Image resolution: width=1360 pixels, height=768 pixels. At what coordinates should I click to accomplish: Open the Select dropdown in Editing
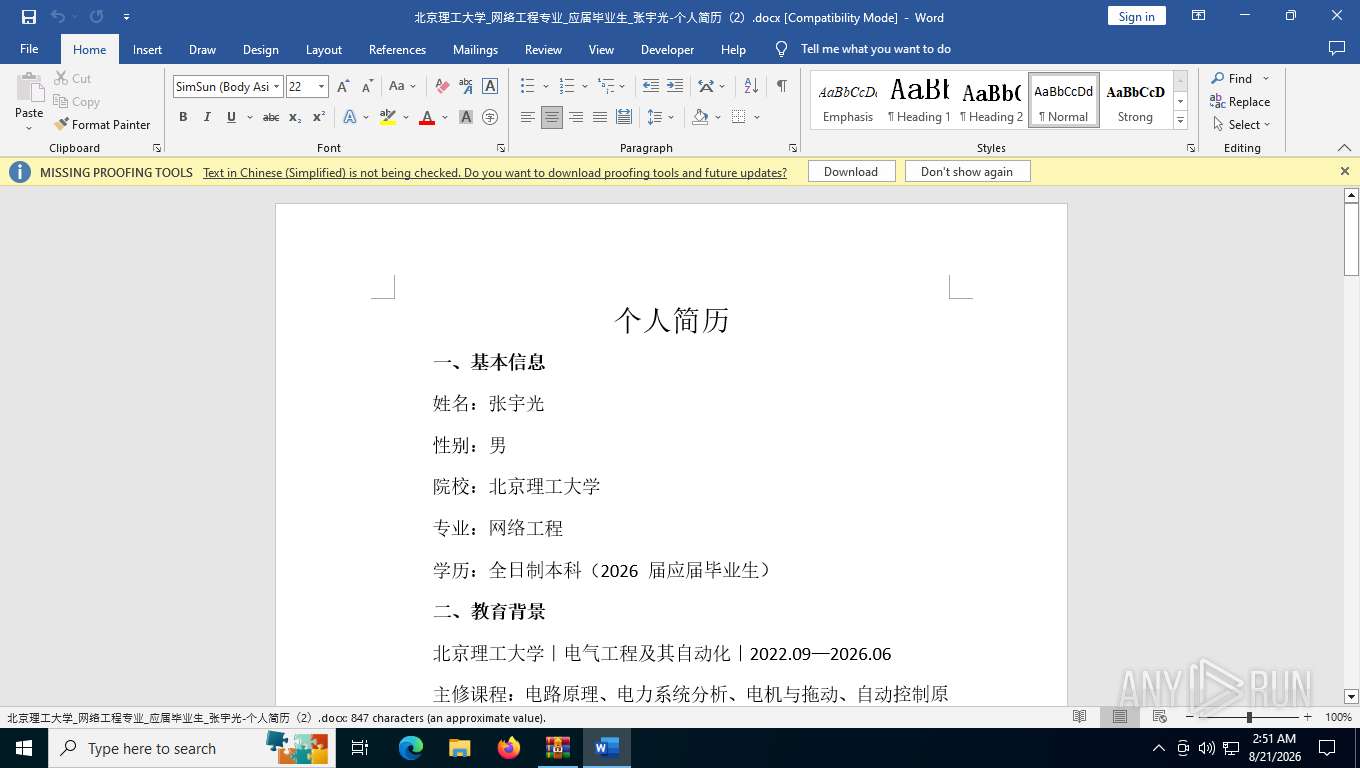coord(1241,125)
